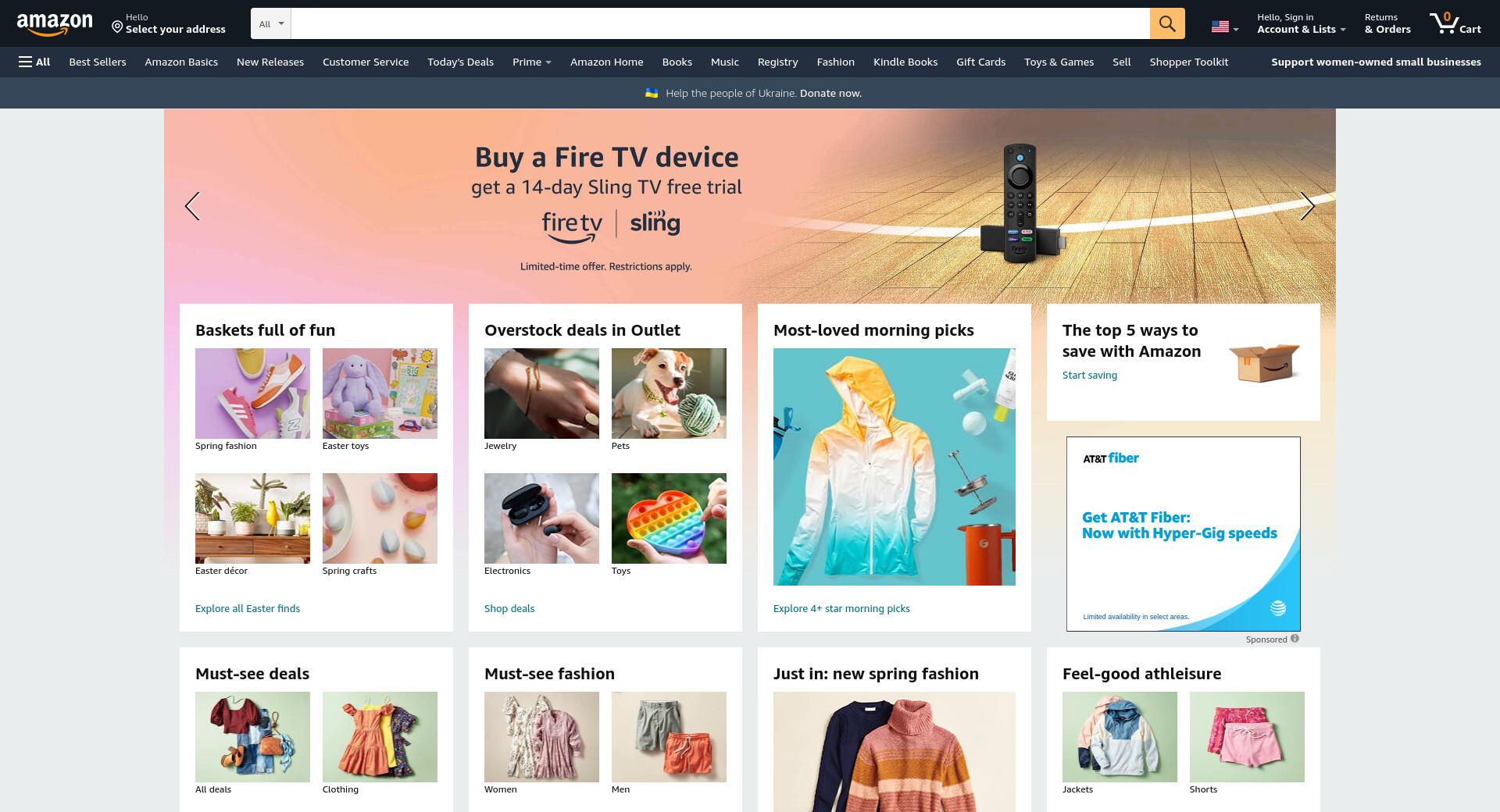The width and height of the screenshot is (1500, 812).
Task: Click the Donate now link
Action: pos(830,93)
